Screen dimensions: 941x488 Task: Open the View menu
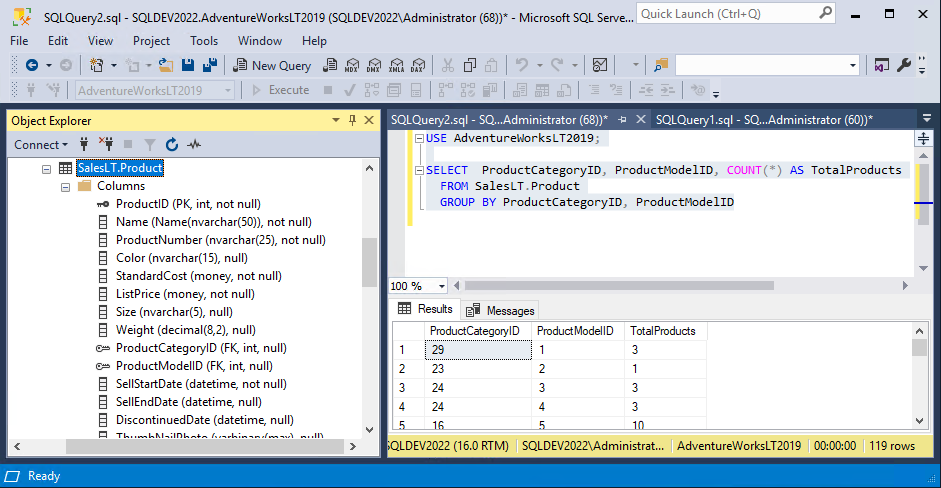click(100, 41)
